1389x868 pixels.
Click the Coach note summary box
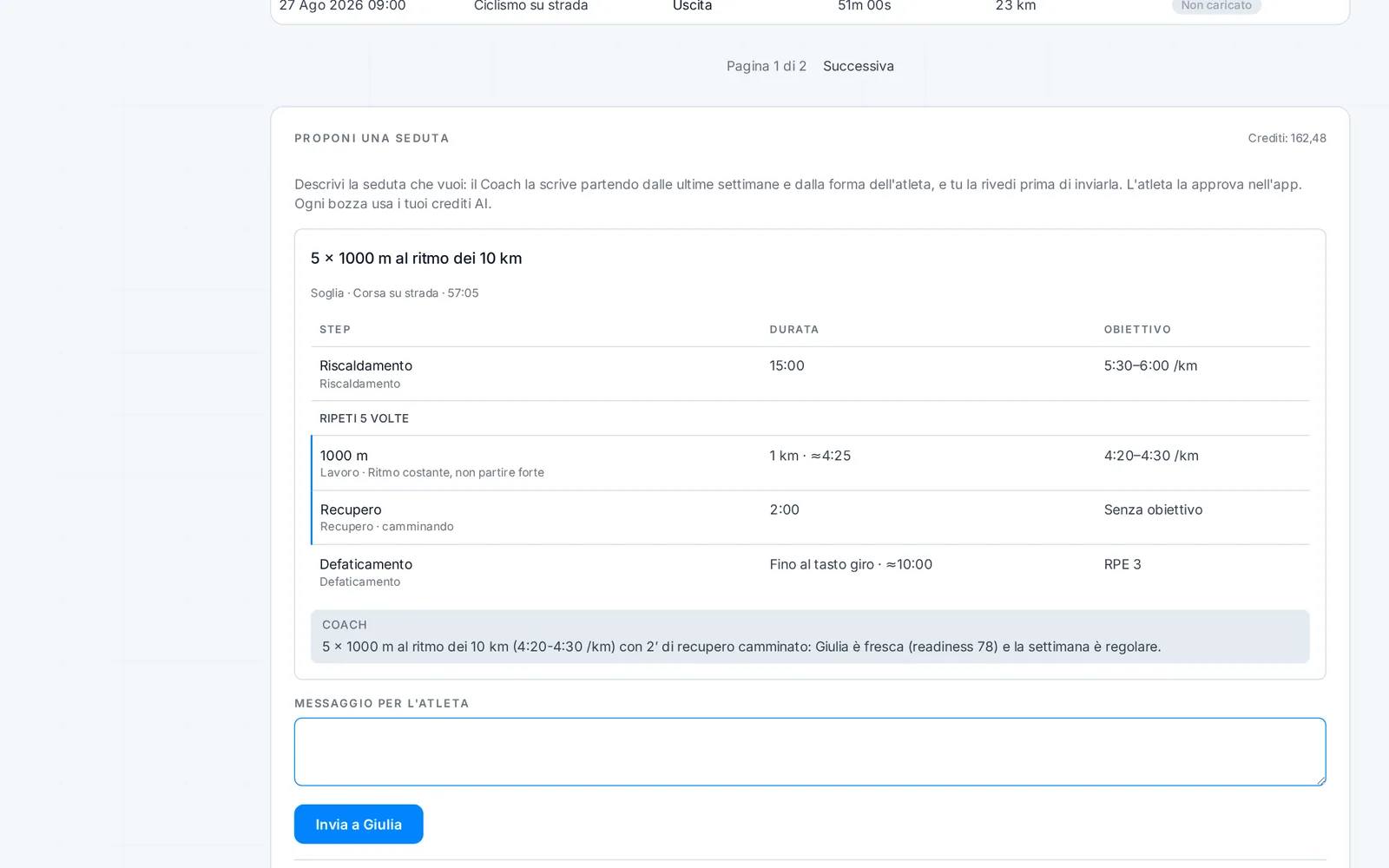[810, 636]
